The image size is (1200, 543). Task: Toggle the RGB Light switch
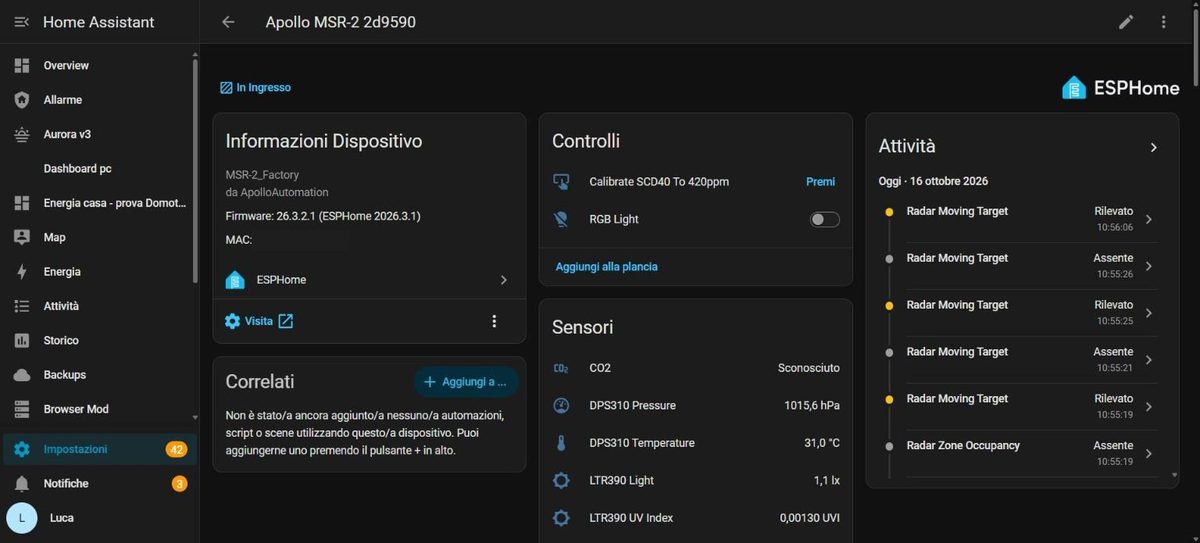(x=824, y=219)
